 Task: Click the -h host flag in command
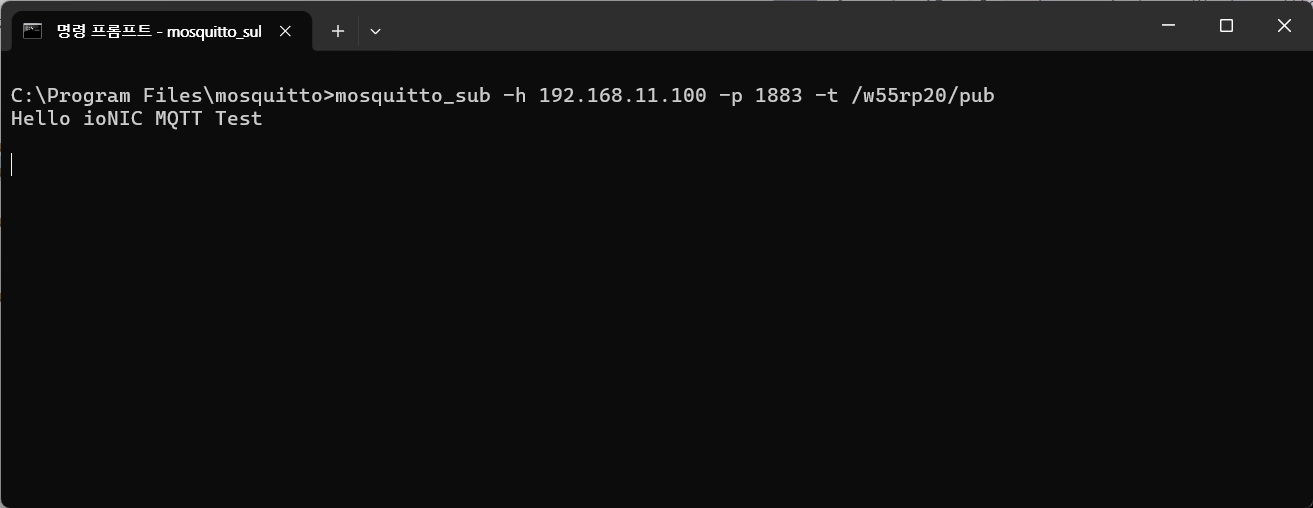(514, 96)
